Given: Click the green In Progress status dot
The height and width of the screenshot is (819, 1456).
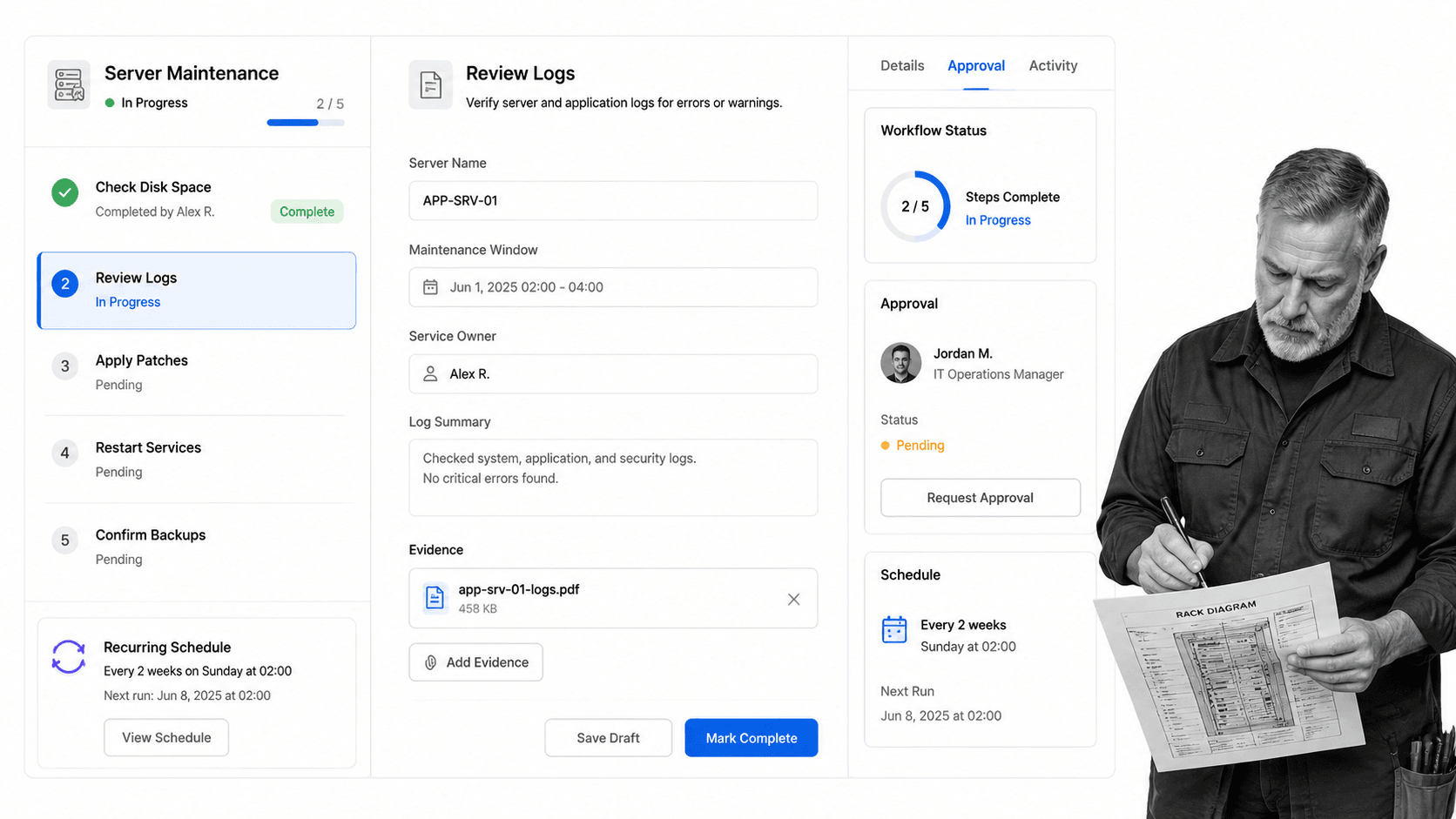Looking at the screenshot, I should (110, 103).
